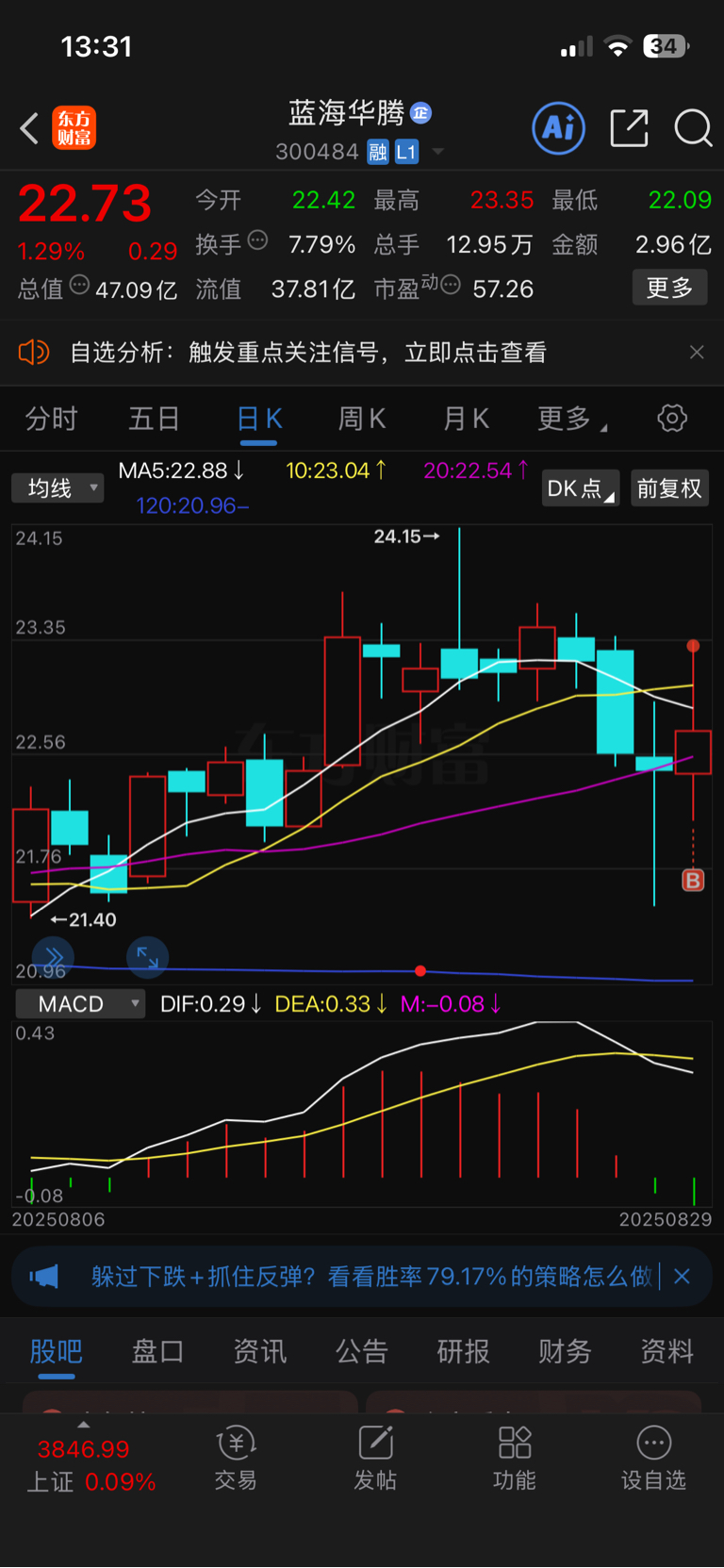Tap the MA5:22.88 value

pyautogui.click(x=182, y=470)
